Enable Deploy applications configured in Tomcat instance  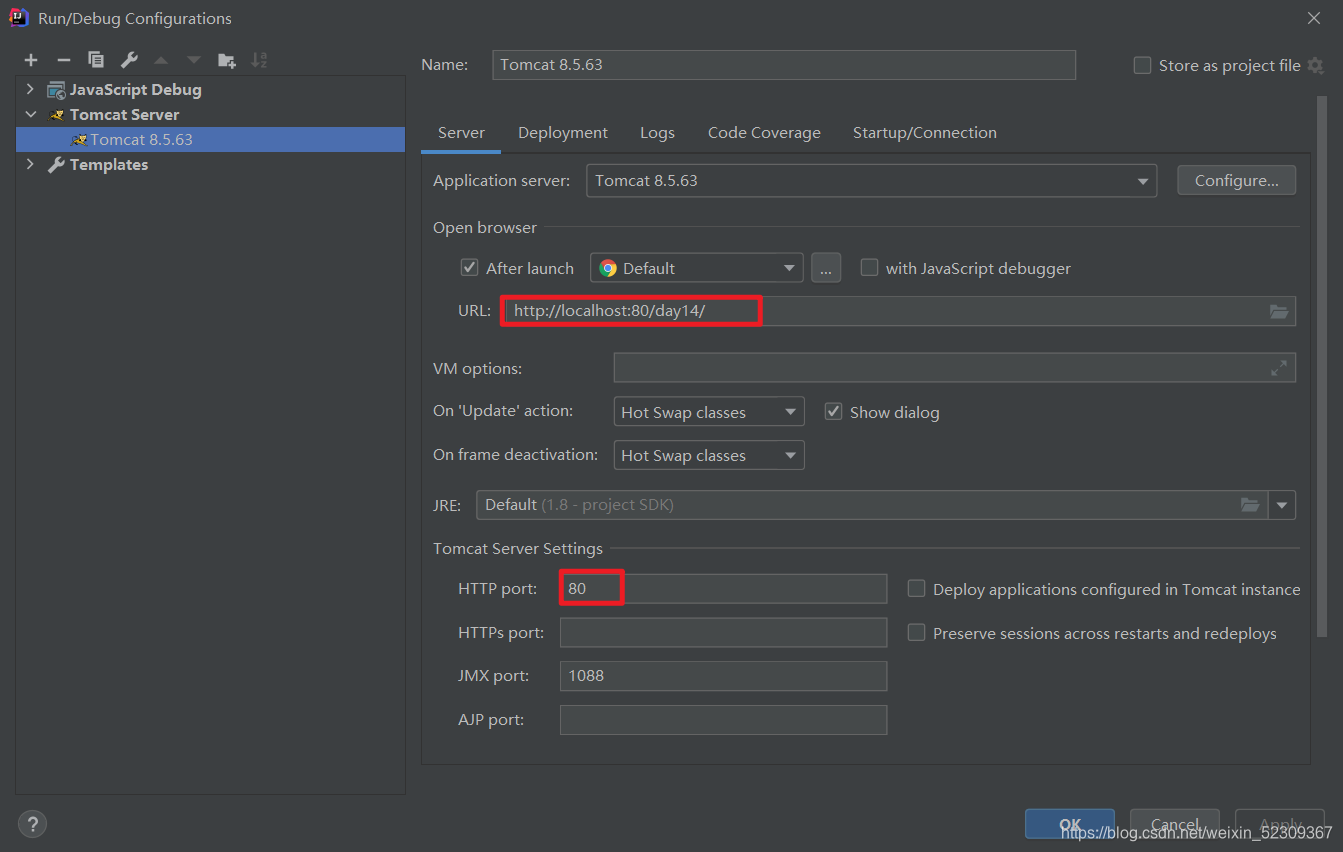916,589
